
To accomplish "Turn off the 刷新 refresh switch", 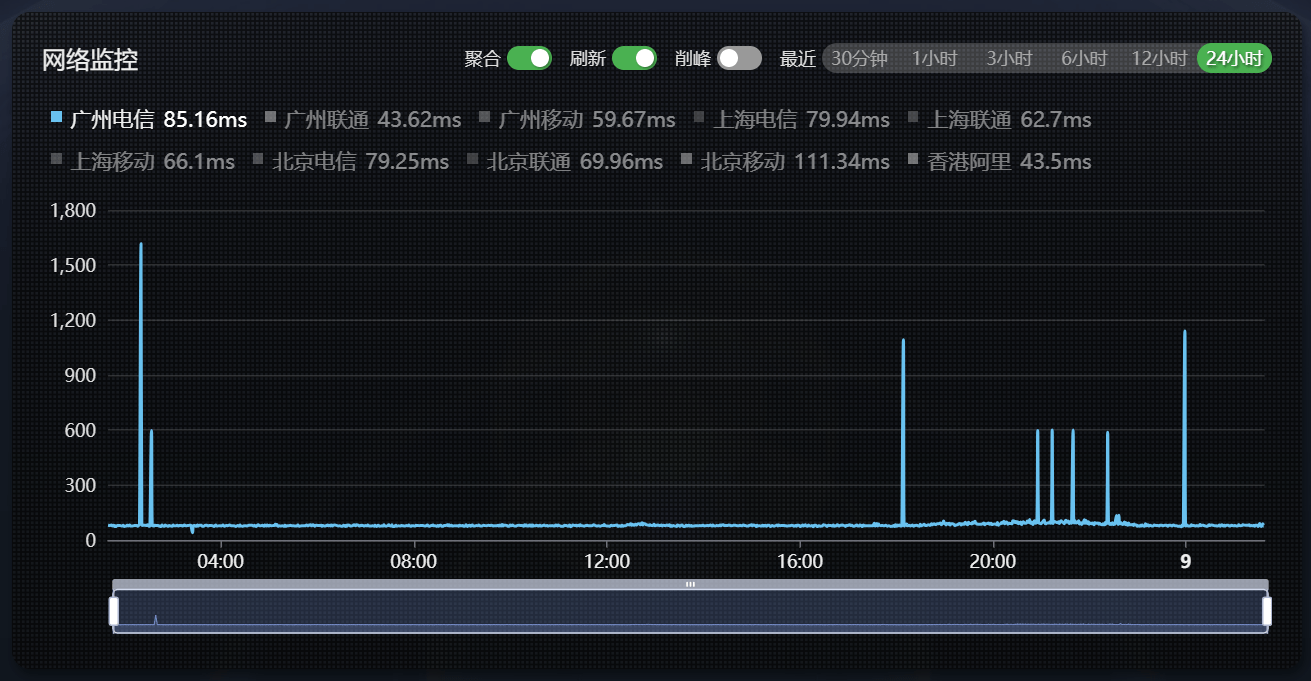I will click(x=634, y=58).
